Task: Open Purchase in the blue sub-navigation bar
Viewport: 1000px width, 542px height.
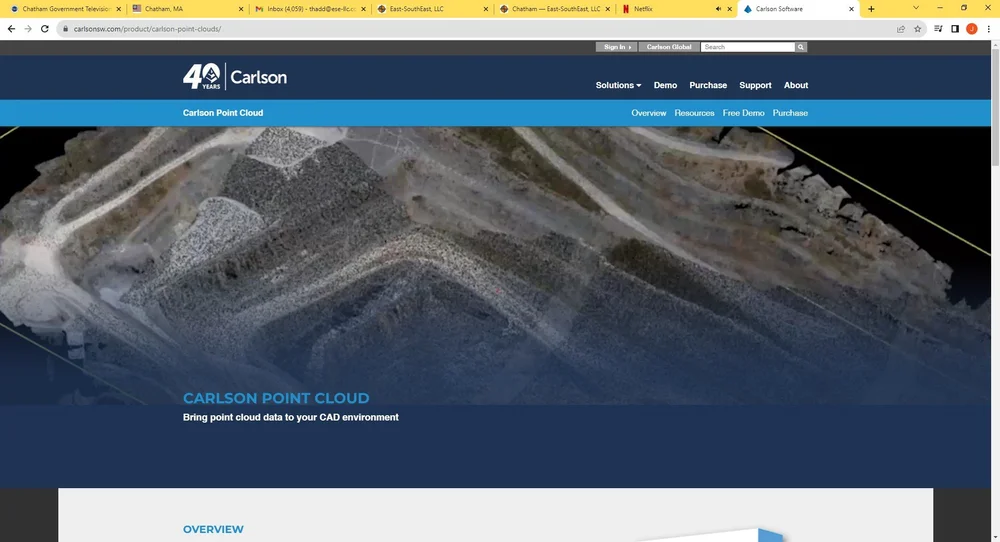Action: (790, 113)
